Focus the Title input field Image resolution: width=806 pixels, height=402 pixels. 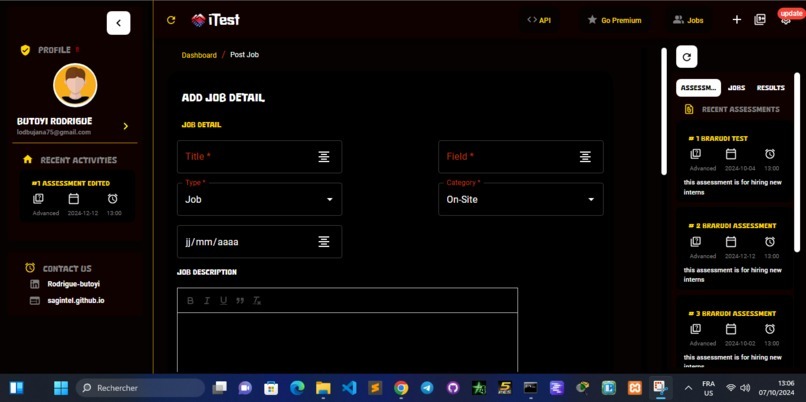coord(259,157)
